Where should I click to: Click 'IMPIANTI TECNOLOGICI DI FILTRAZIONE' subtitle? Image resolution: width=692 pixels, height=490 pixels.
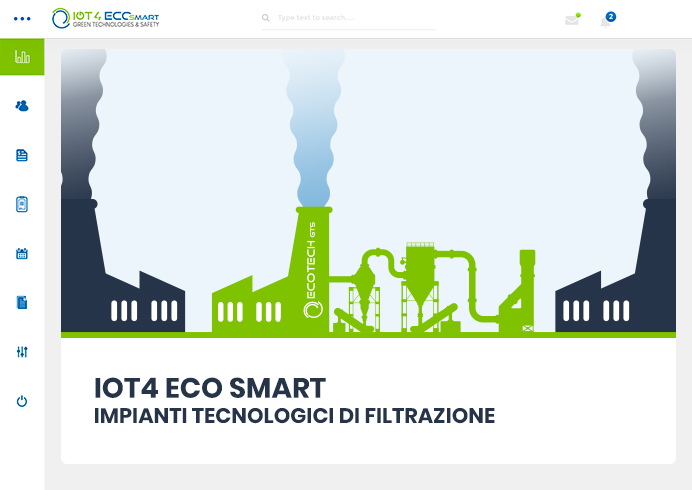[294, 416]
